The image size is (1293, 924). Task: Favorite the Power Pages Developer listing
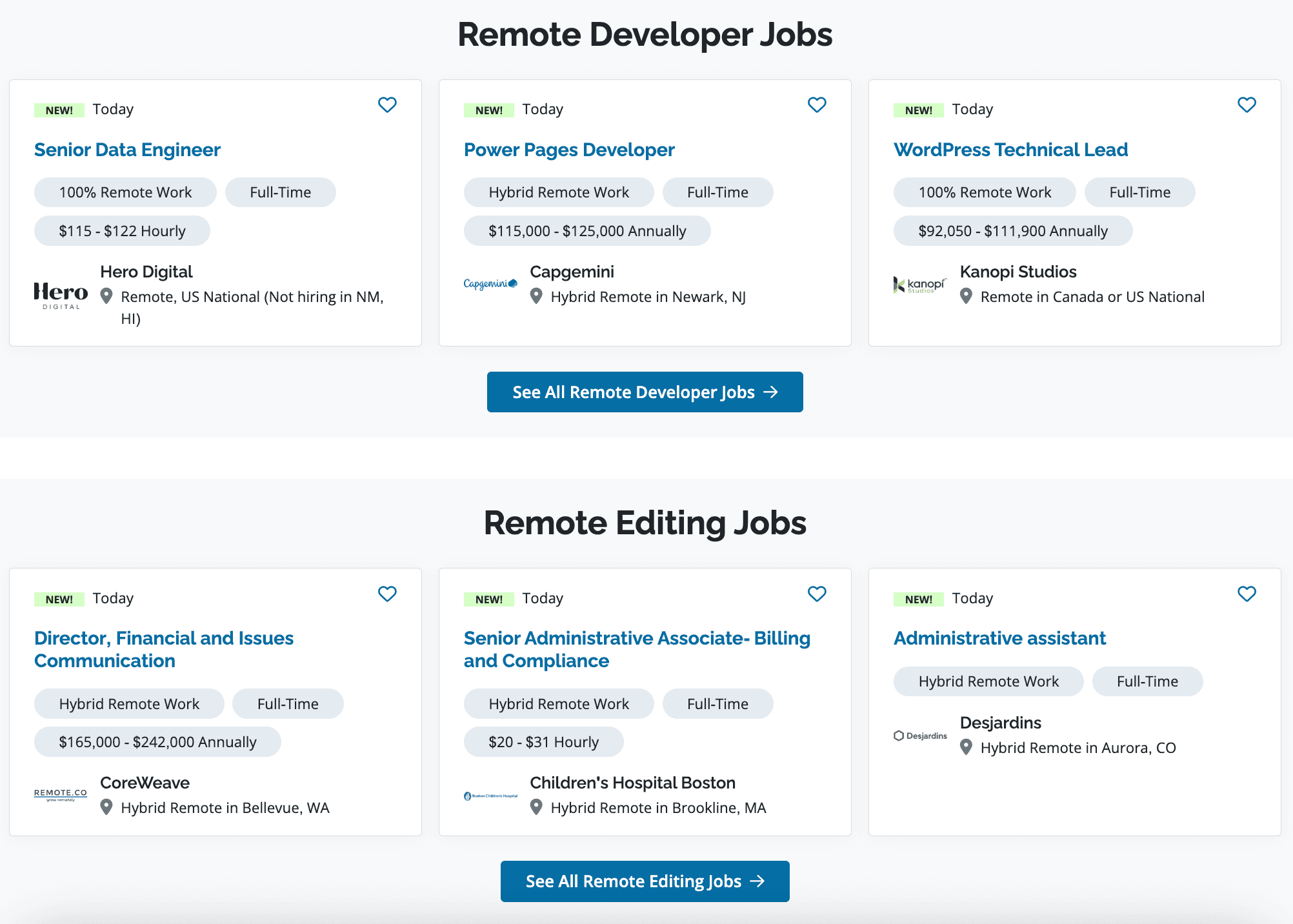click(x=817, y=105)
